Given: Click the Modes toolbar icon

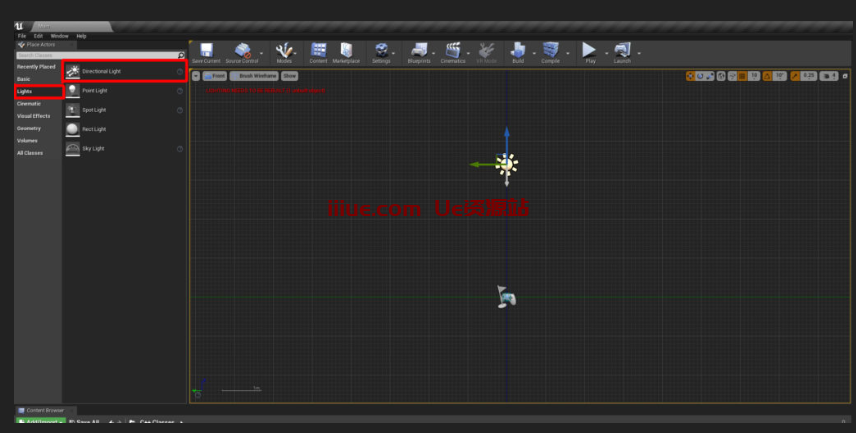Looking at the screenshot, I should click(284, 51).
